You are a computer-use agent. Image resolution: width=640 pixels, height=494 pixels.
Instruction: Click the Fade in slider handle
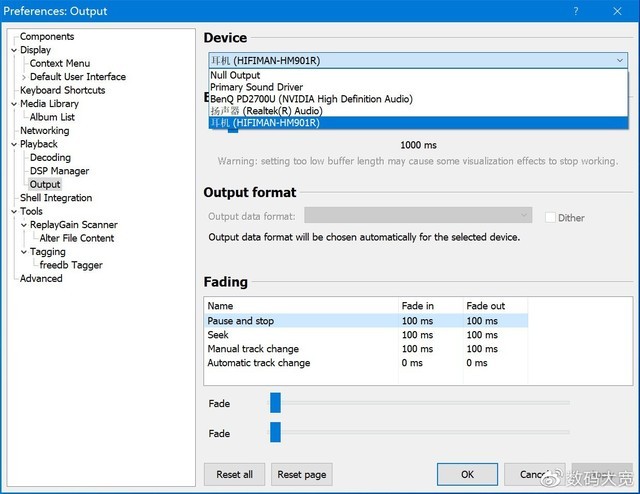pyautogui.click(x=275, y=402)
